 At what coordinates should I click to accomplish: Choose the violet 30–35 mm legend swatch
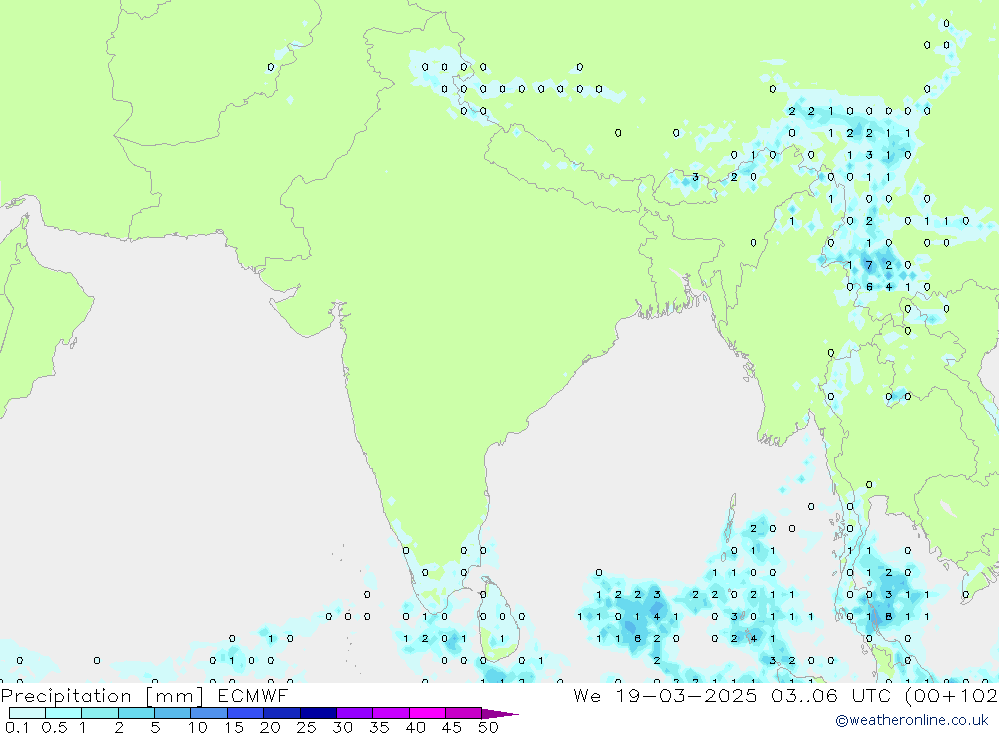coord(355,713)
